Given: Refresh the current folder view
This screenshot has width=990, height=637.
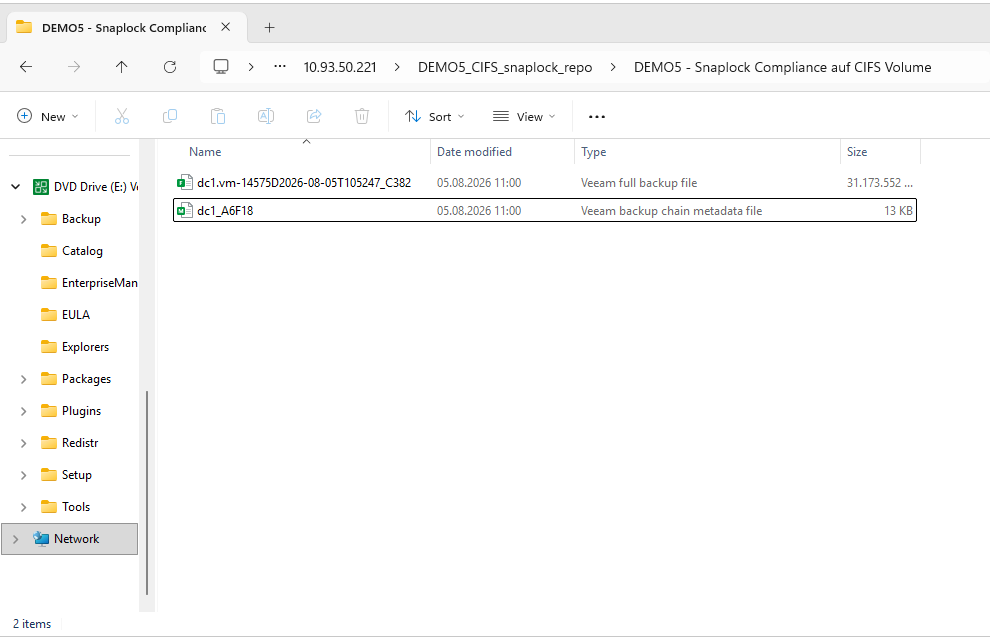Looking at the screenshot, I should (x=170, y=67).
